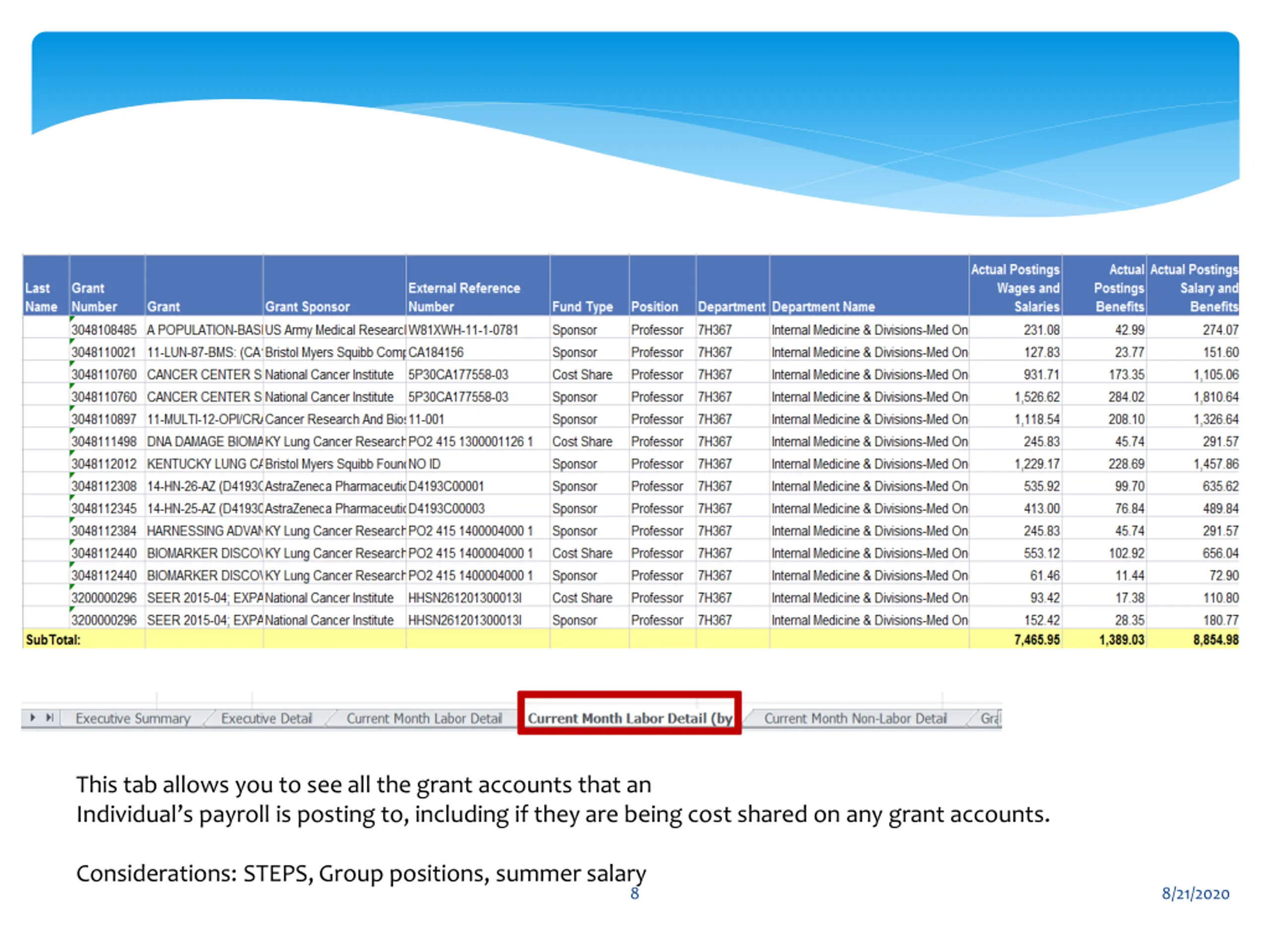1270x952 pixels.
Task: Click the slide date 8/21/2020
Action: click(x=1196, y=893)
